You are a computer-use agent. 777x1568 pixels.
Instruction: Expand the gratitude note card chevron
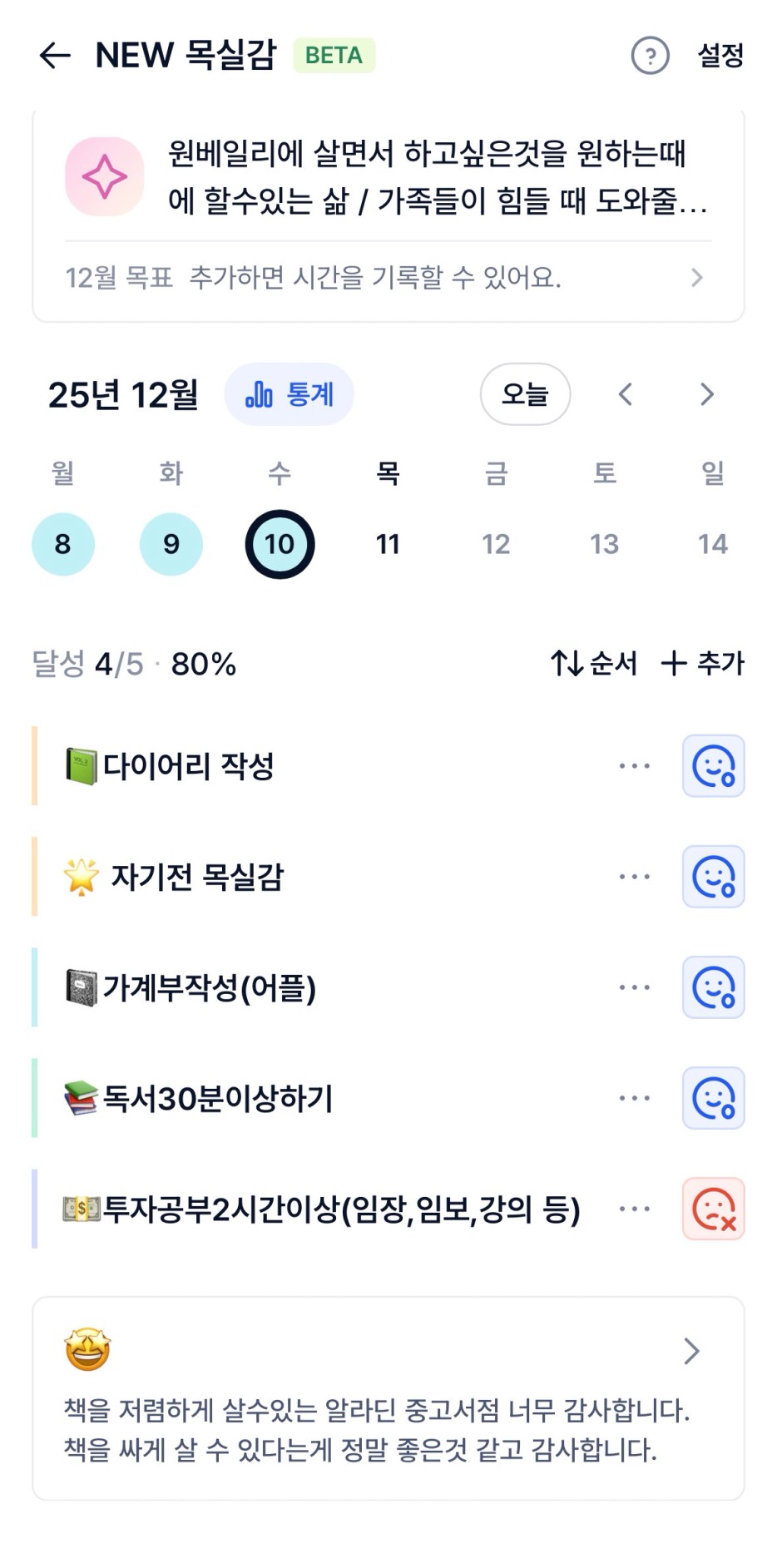[690, 1352]
